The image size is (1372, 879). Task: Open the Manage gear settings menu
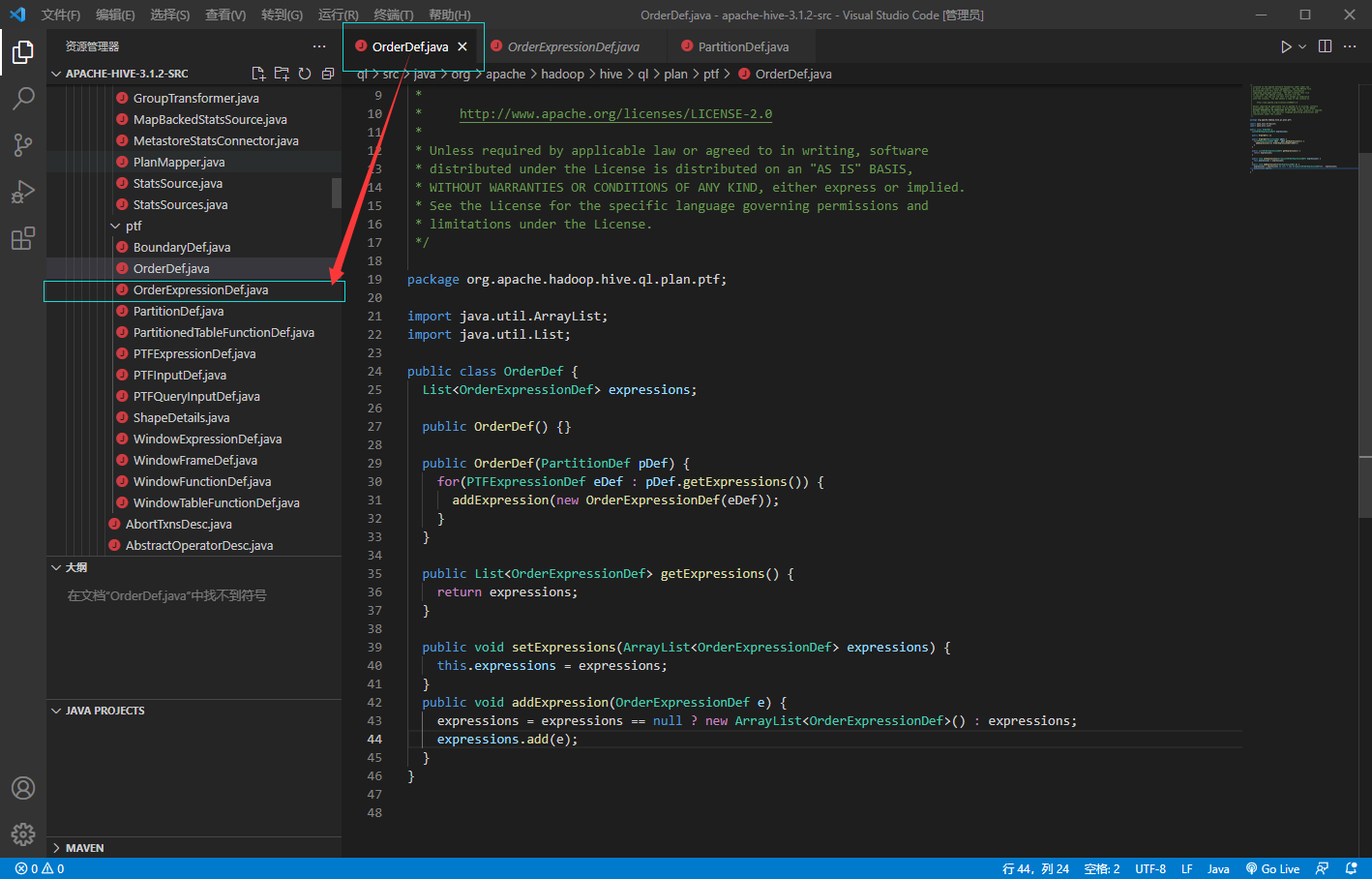coord(23,834)
